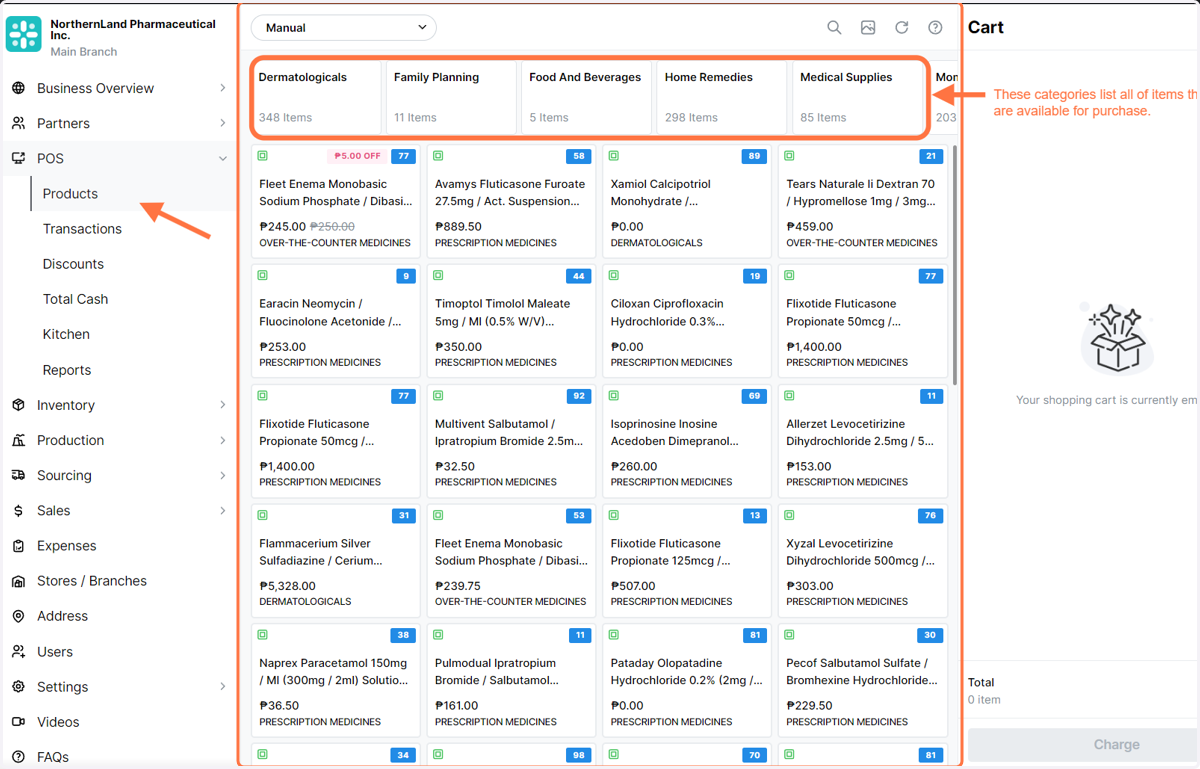Select the Family Planning category
Viewport: 1200px width, 769px height.
[451, 97]
